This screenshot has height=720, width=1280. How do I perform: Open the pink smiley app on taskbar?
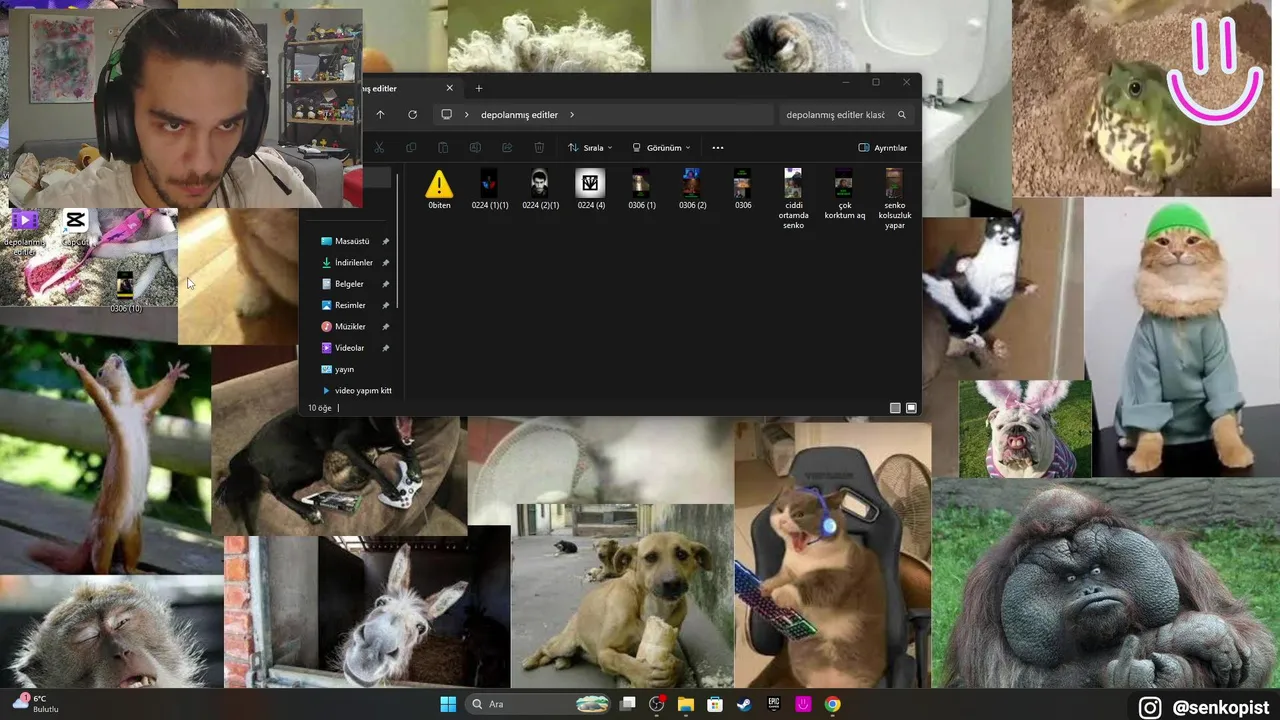click(x=803, y=704)
